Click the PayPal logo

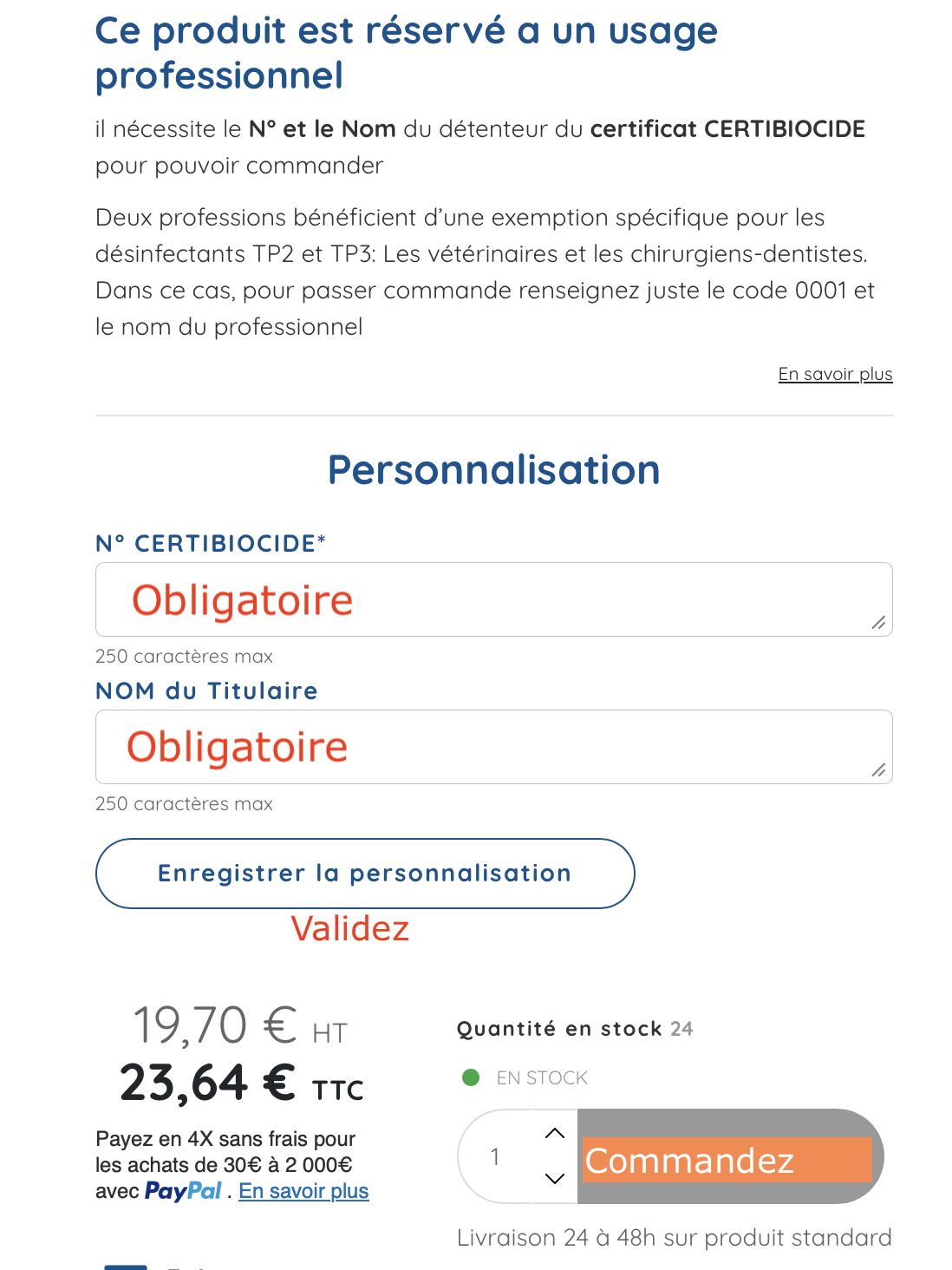pos(182,1191)
